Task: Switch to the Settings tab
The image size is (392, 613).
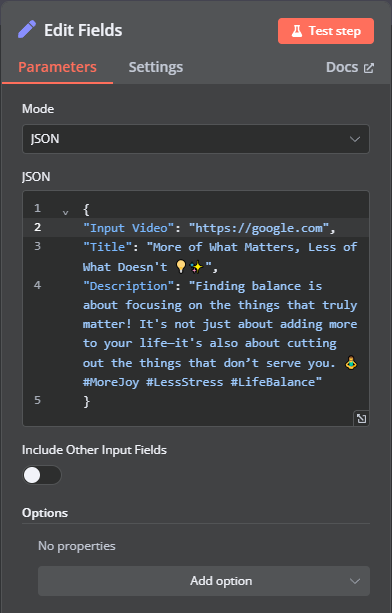Action: tap(156, 67)
